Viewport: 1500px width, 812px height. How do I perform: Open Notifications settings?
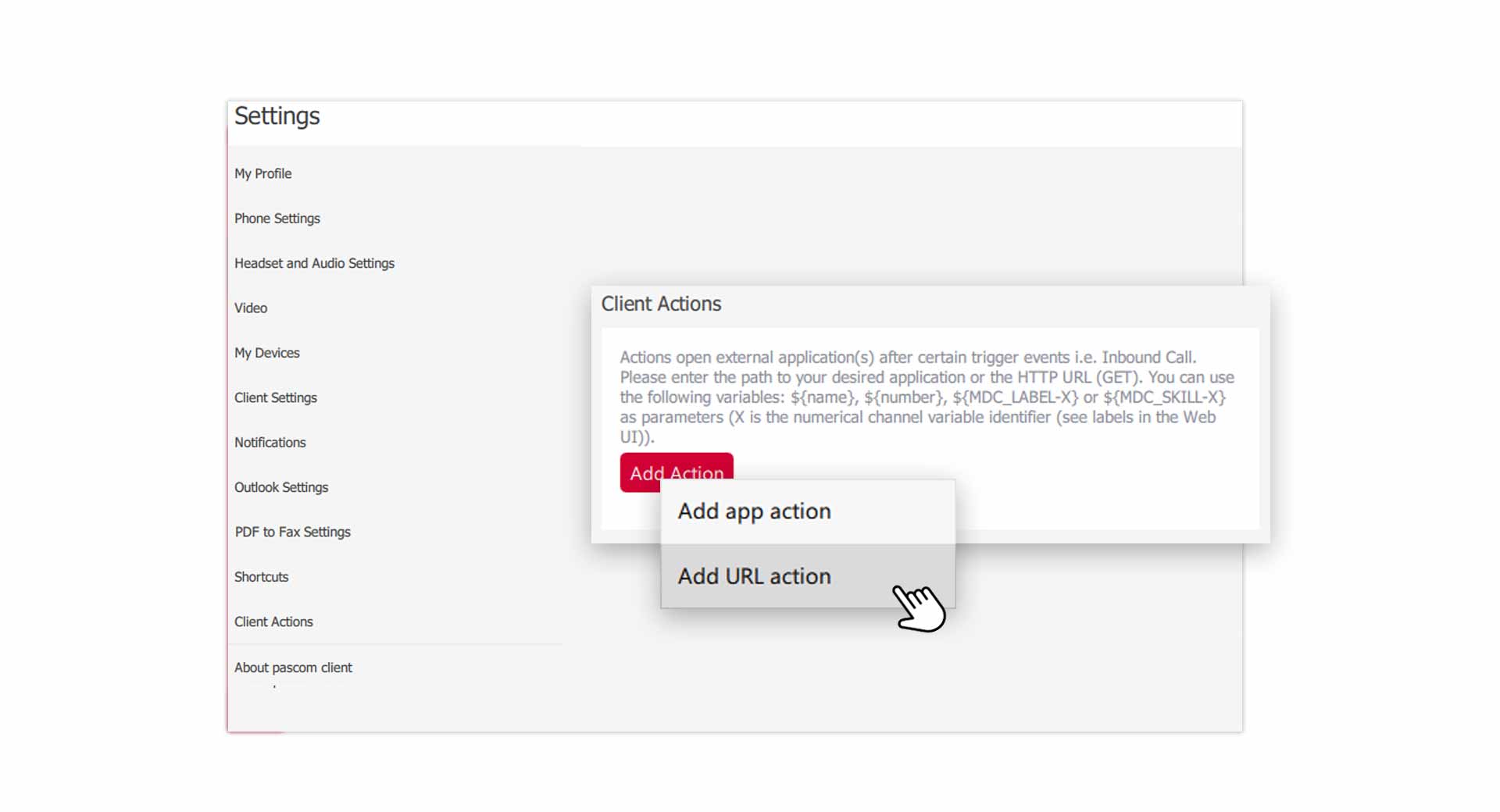pyautogui.click(x=270, y=443)
